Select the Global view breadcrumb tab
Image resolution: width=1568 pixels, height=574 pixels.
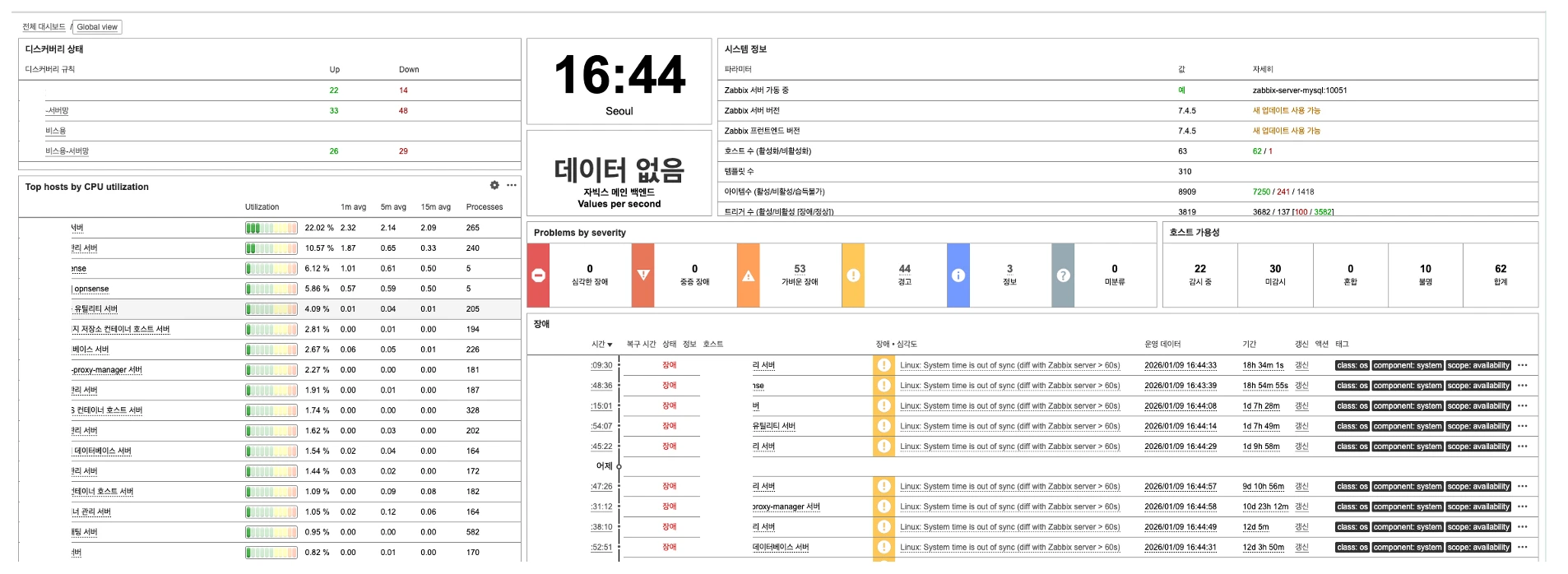pos(97,27)
